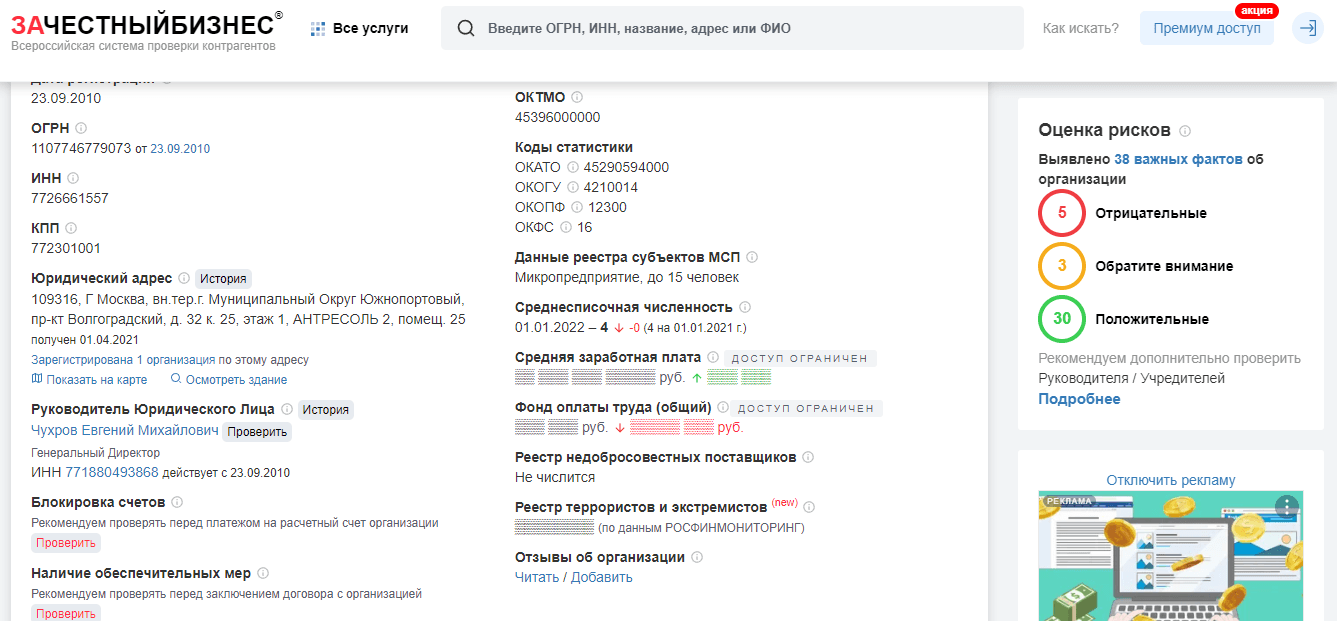The width and height of the screenshot is (1337, 621).
Task: Open "Премиум доступ" with the акция badge
Action: pos(1206,28)
